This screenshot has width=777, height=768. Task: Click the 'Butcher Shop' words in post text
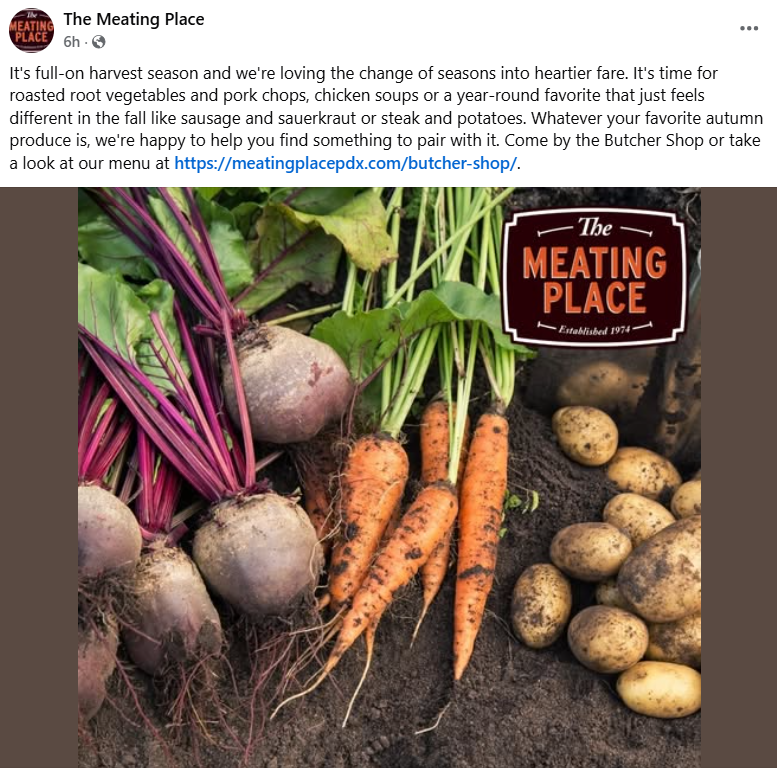pos(639,140)
